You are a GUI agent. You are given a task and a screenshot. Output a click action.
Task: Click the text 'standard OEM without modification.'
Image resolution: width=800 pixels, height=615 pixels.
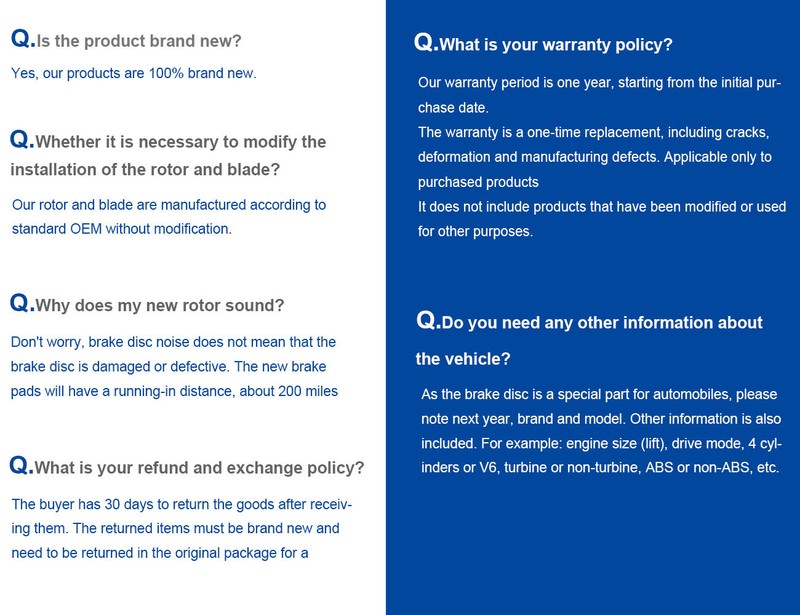pyautogui.click(x=122, y=229)
